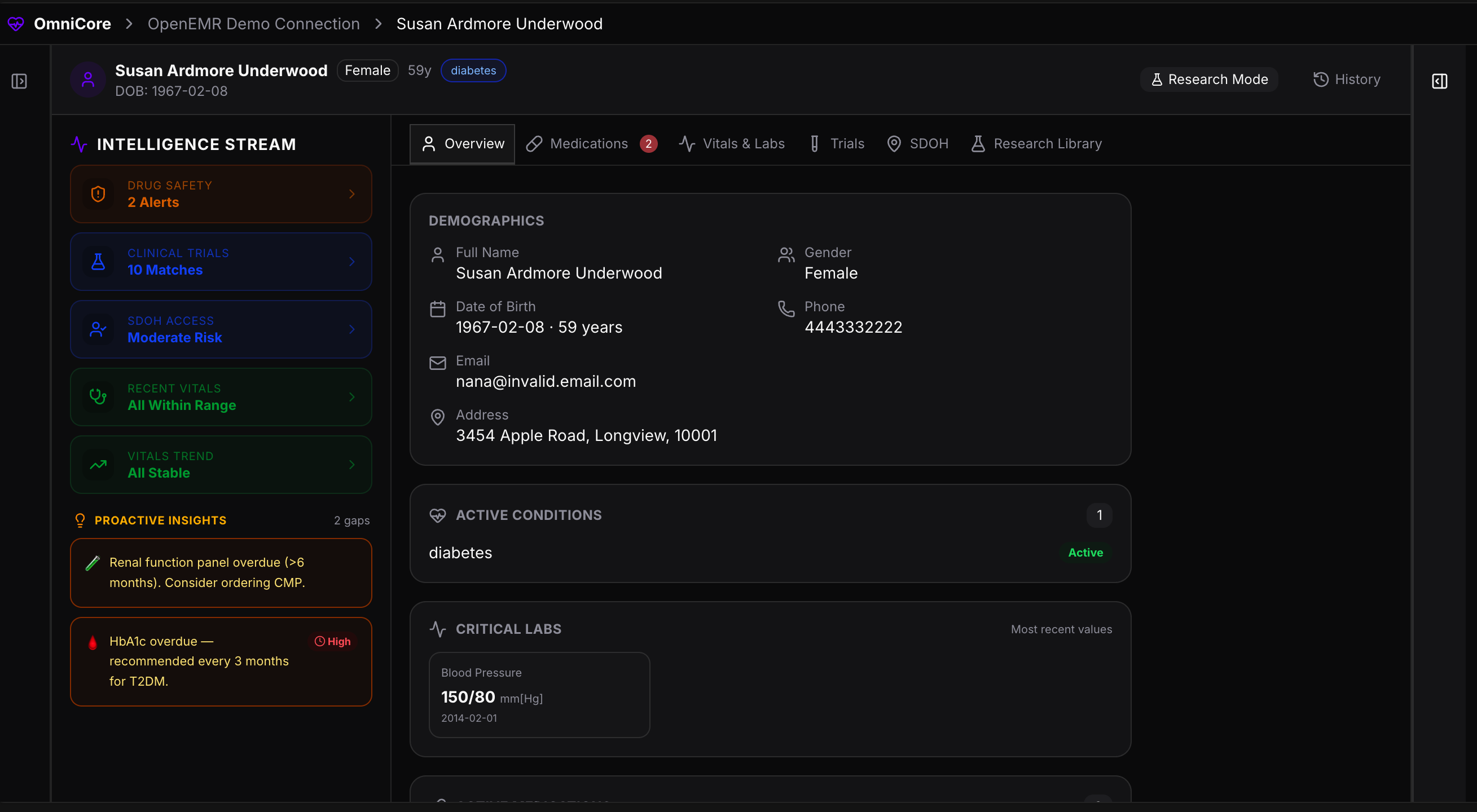Image resolution: width=1477 pixels, height=812 pixels.
Task: Click the email nana@invalid.email.com
Action: tap(546, 382)
